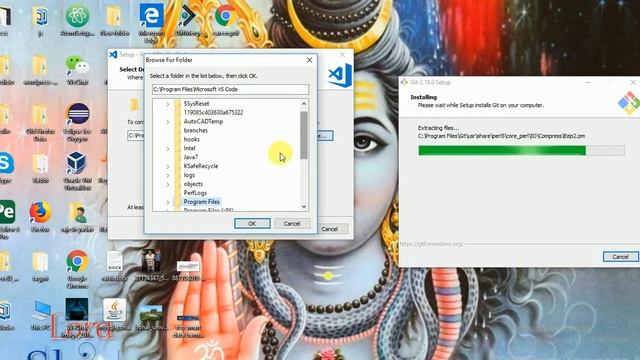Open the Google Chrome shortcut in the lower desktop row

coord(77,262)
